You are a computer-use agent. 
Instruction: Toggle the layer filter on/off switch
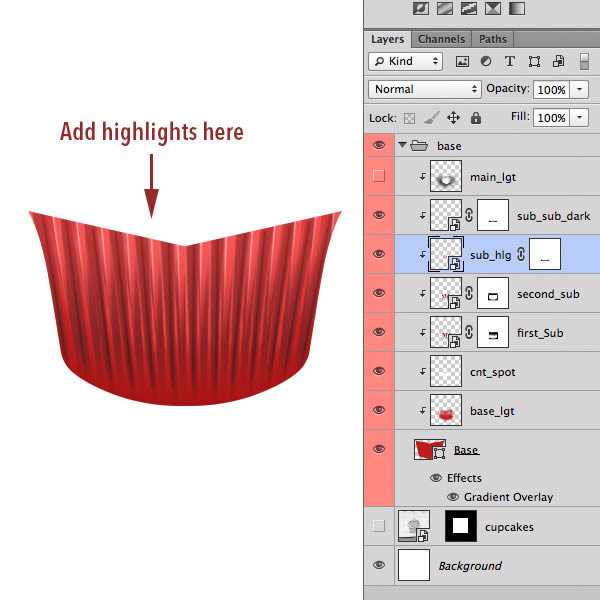[584, 62]
